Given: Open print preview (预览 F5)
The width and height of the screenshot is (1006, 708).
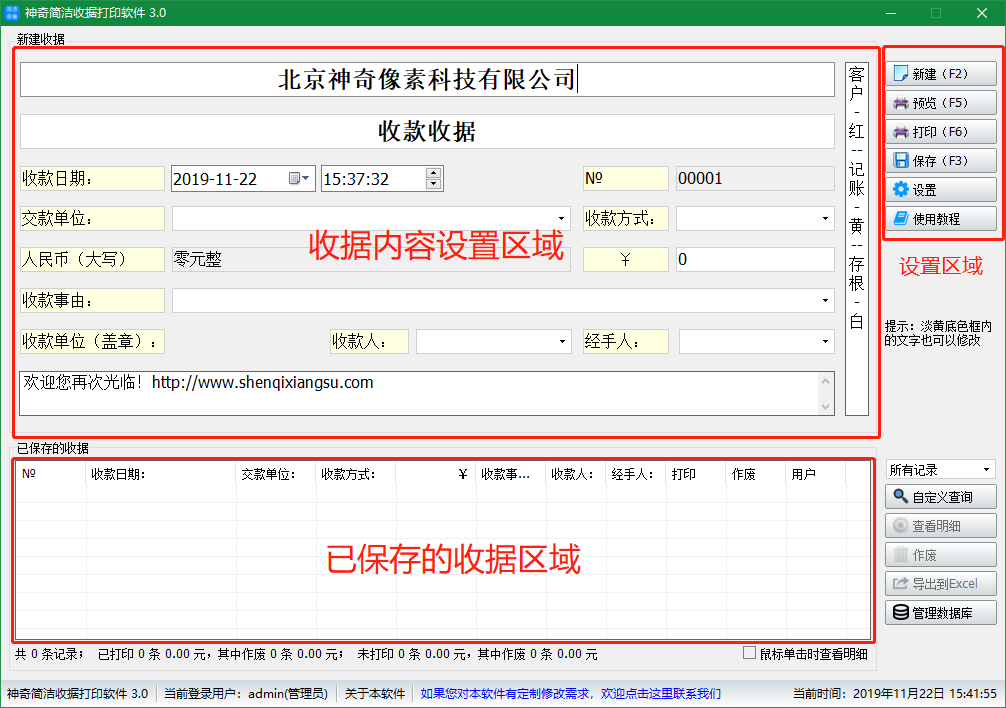Looking at the screenshot, I should [x=940, y=103].
